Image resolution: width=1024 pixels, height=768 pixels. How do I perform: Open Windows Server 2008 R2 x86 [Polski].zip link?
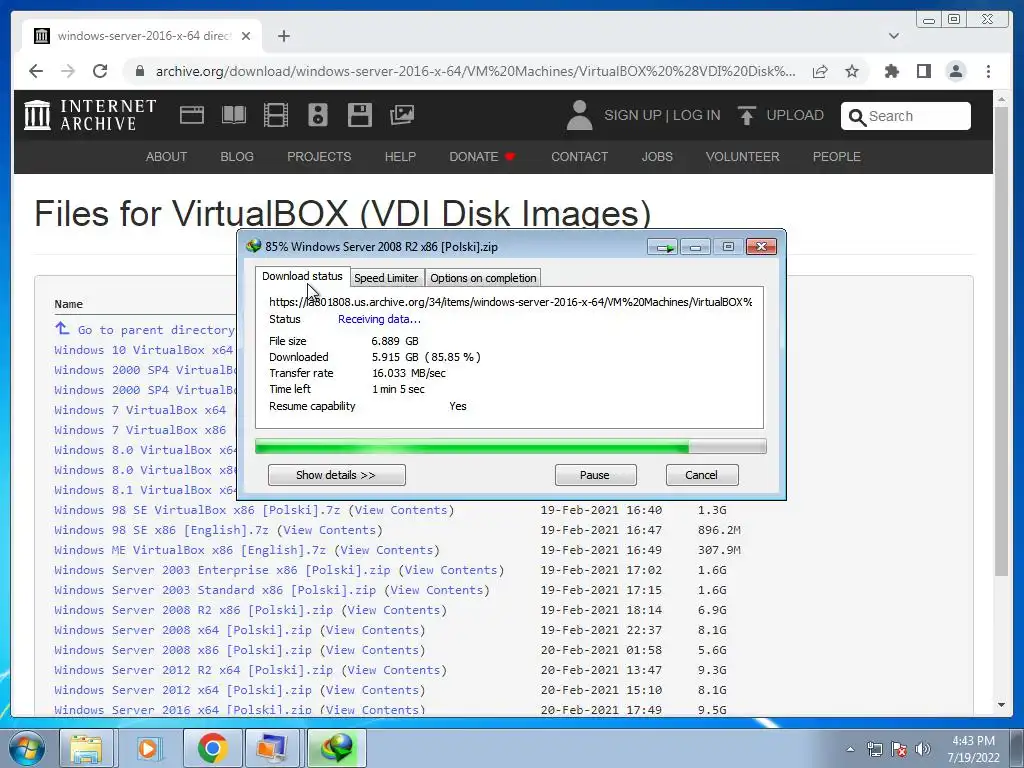(194, 610)
